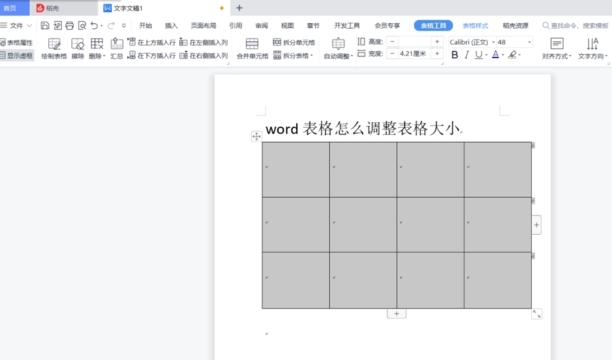Click the Summary (汇总) icon
This screenshot has width=612, height=360.
116,48
